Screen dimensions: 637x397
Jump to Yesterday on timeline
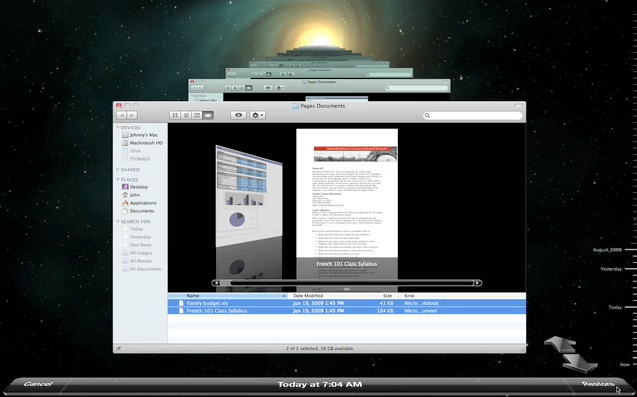pyautogui.click(x=611, y=269)
